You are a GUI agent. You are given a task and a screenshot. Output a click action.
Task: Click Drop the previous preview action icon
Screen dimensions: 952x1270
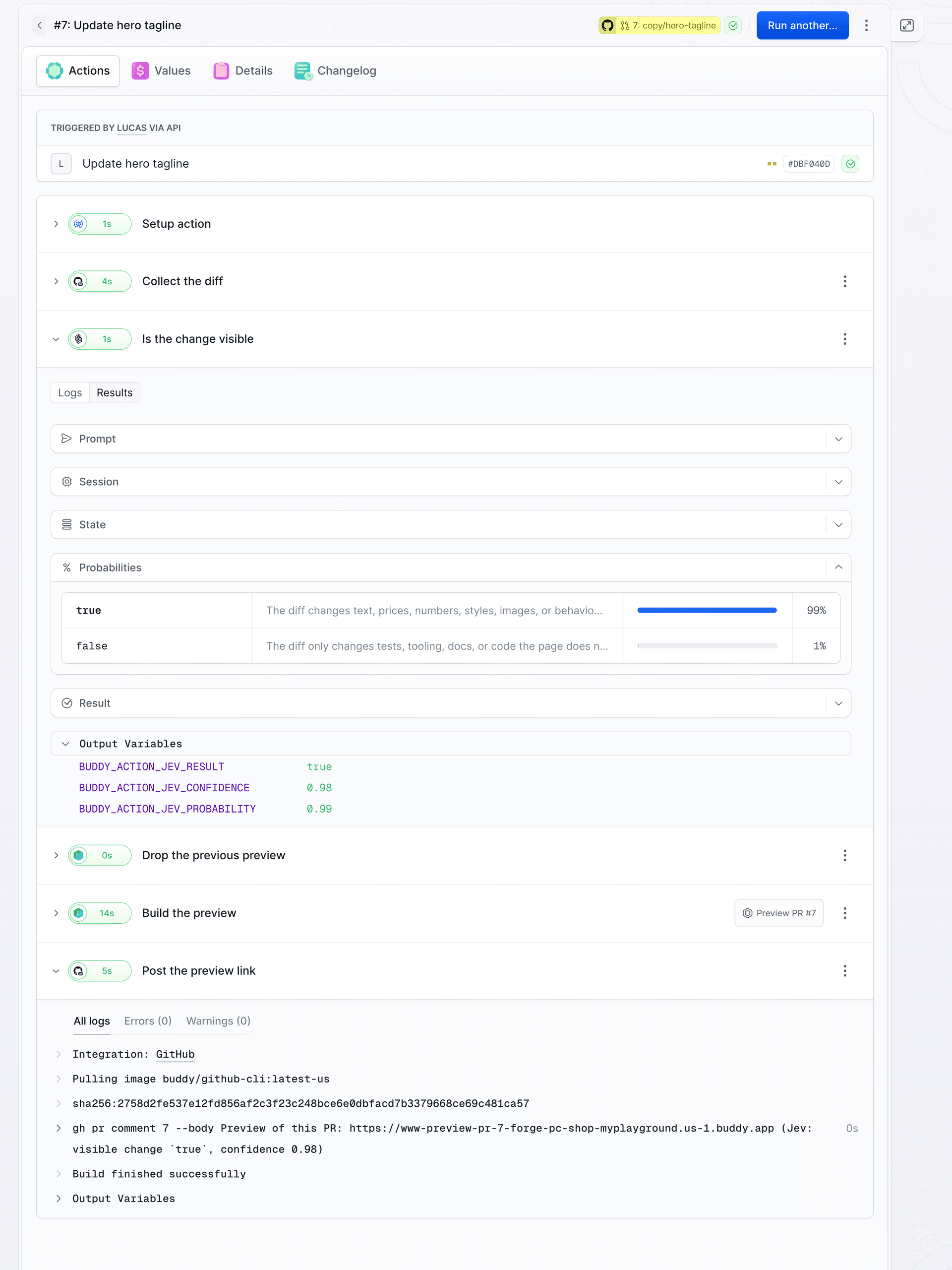pyautogui.click(x=79, y=856)
